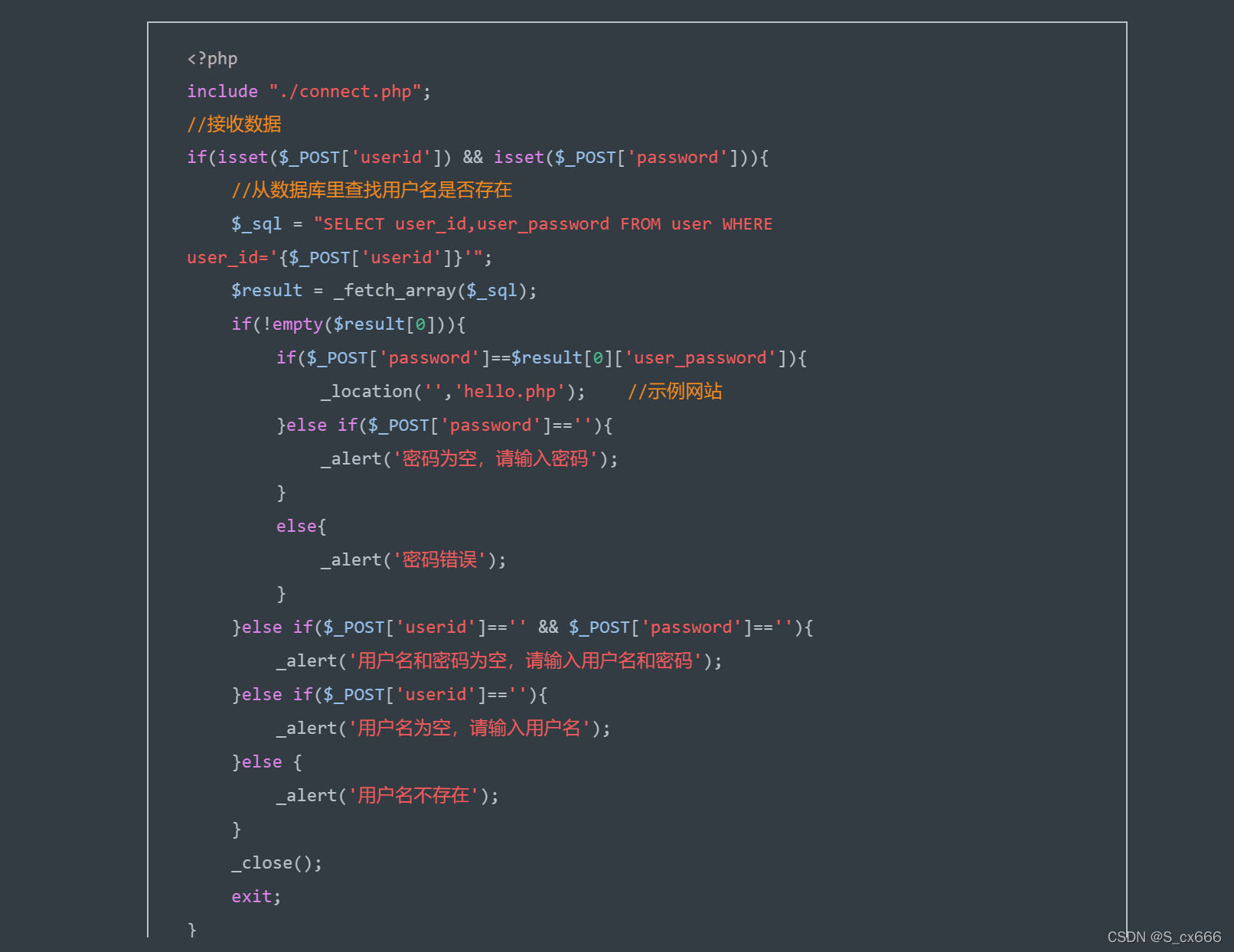Click the password comparison with user_password line

[541, 358]
